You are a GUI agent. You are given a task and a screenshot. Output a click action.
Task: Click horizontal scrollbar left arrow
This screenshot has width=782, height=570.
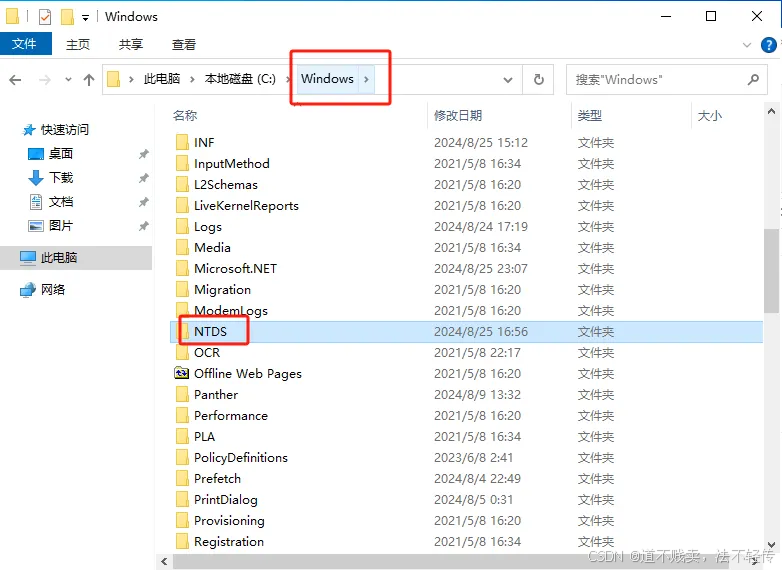[x=165, y=562]
